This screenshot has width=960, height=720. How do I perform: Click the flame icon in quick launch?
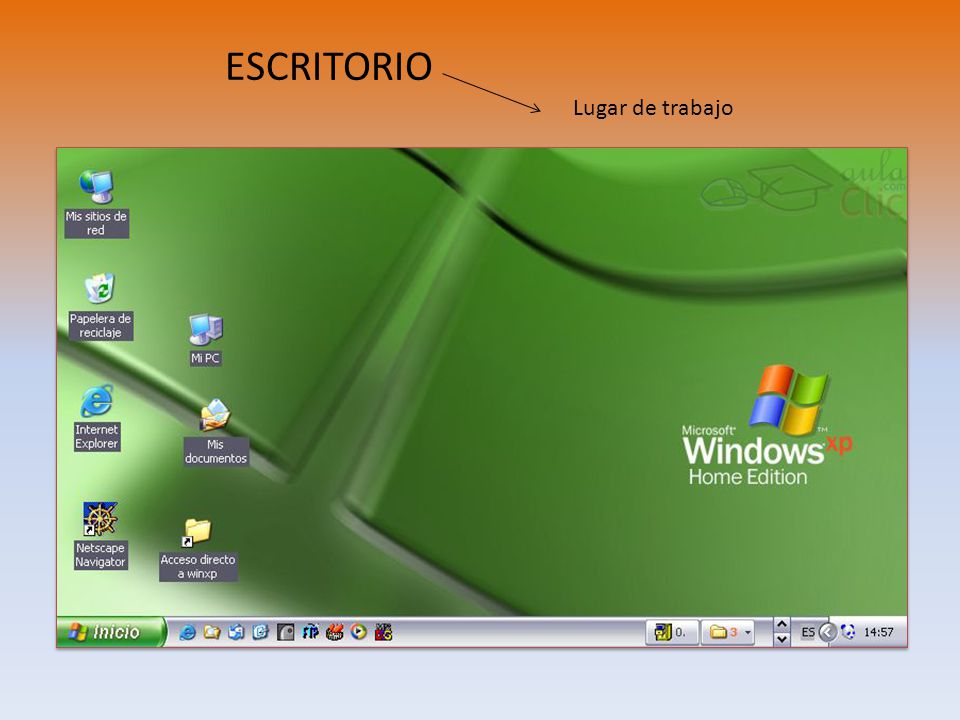point(334,632)
